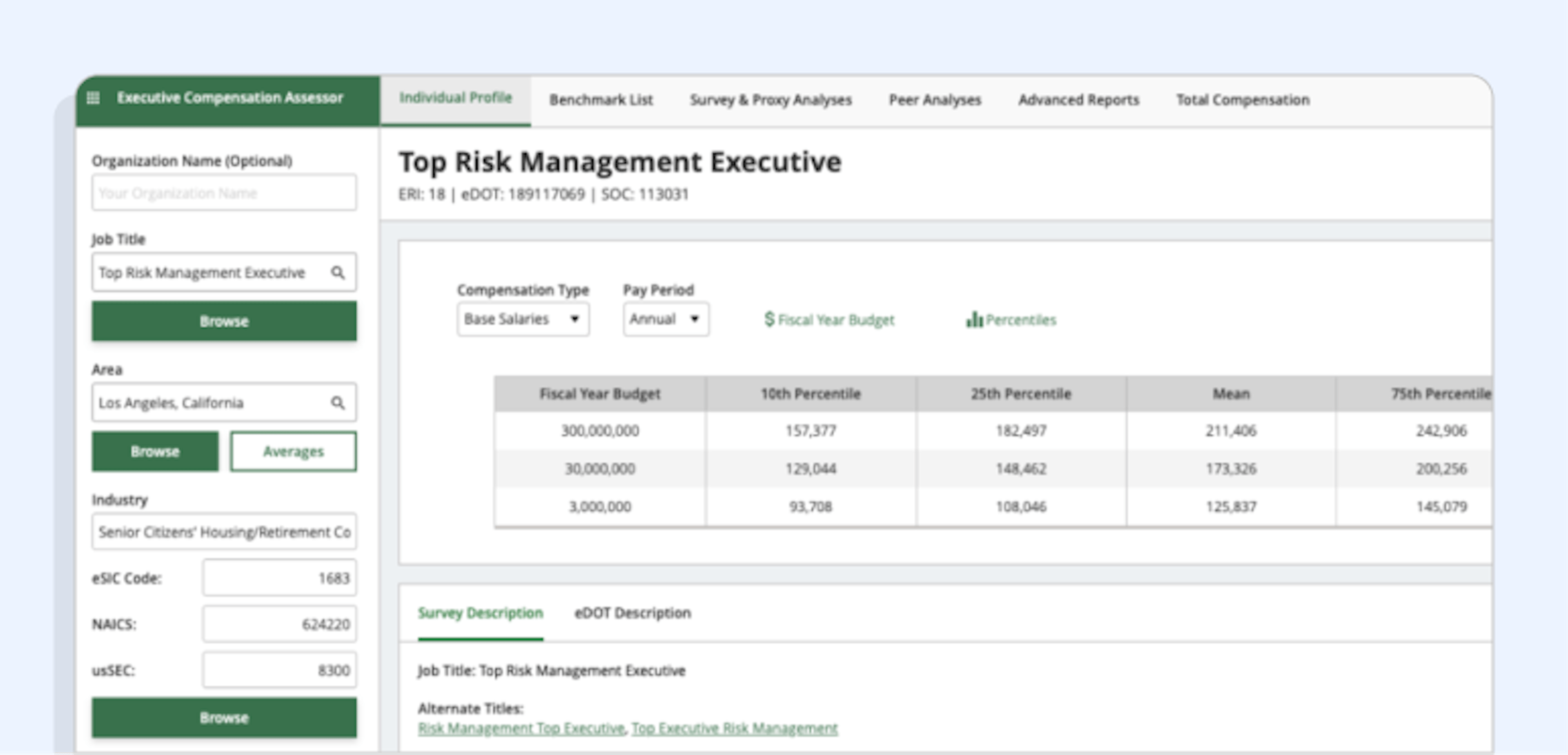Click the Organization Name input field
The width and height of the screenshot is (1568, 755).
coord(224,193)
